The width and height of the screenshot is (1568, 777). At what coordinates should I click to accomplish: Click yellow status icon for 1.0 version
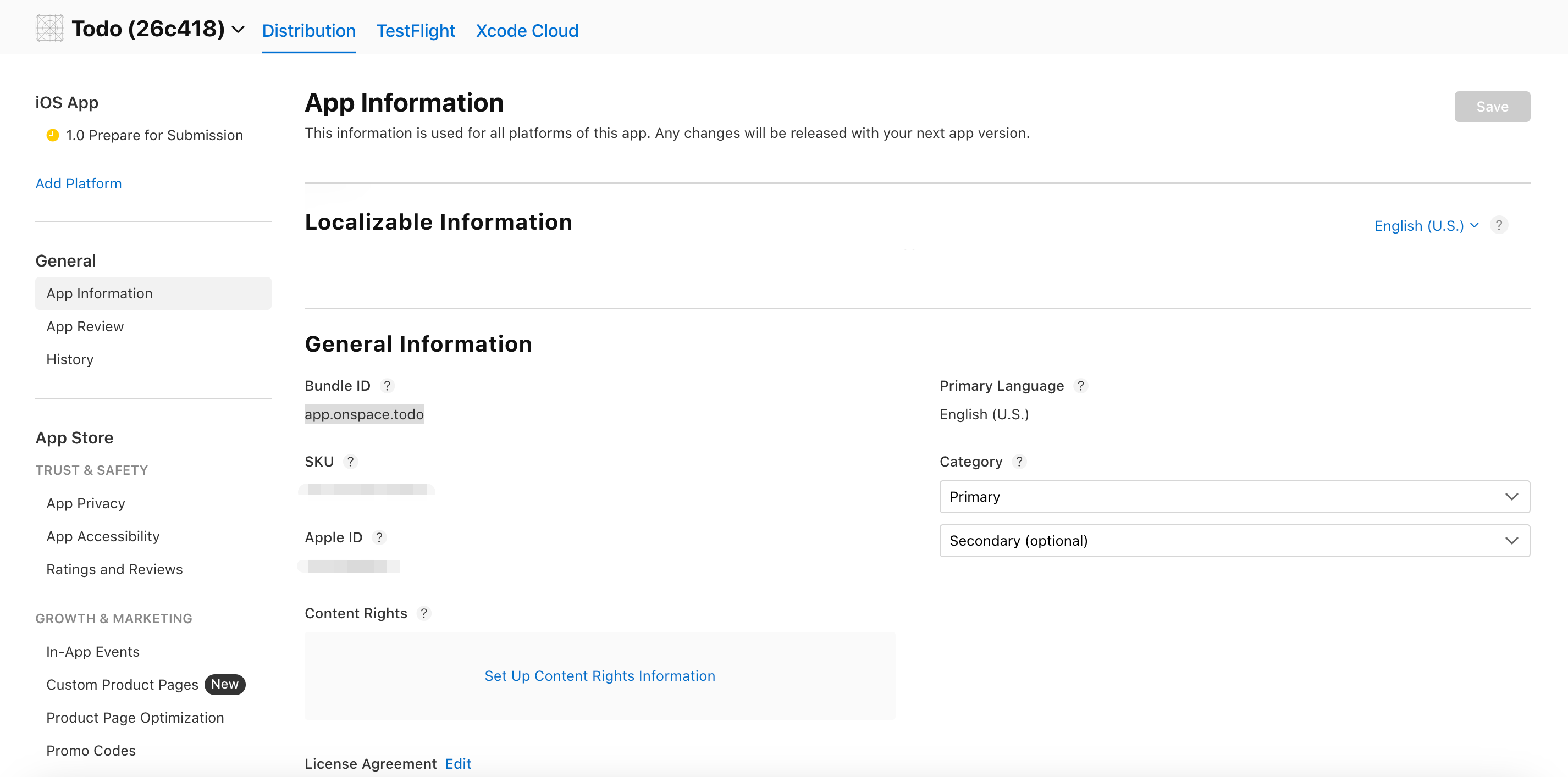[x=53, y=135]
